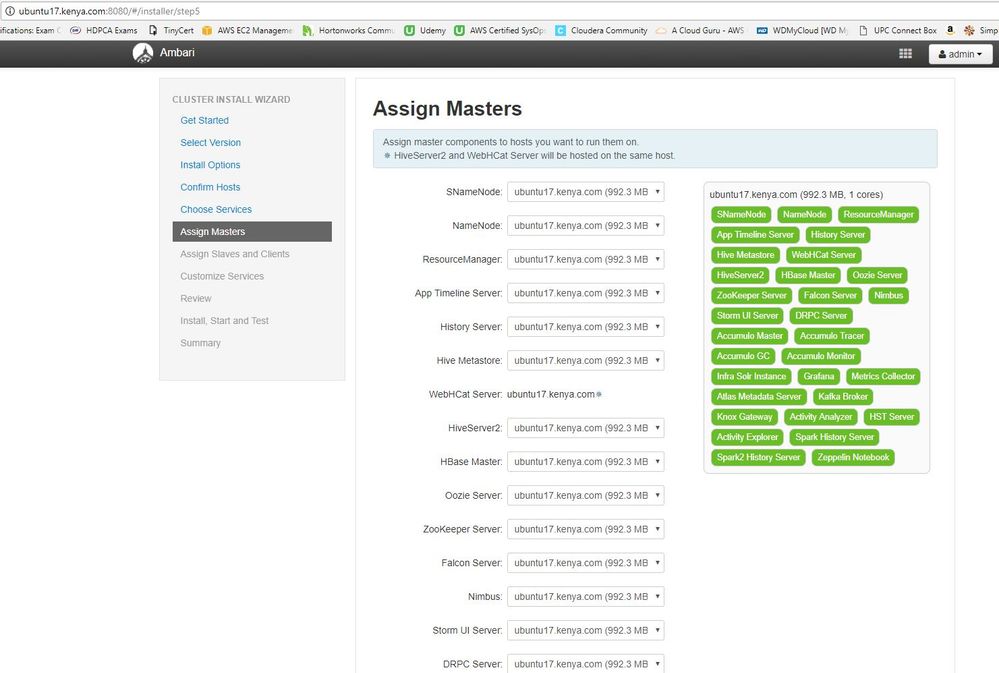The height and width of the screenshot is (673, 999).
Task: Open Cloudera Community bookmark
Action: click(x=601, y=30)
